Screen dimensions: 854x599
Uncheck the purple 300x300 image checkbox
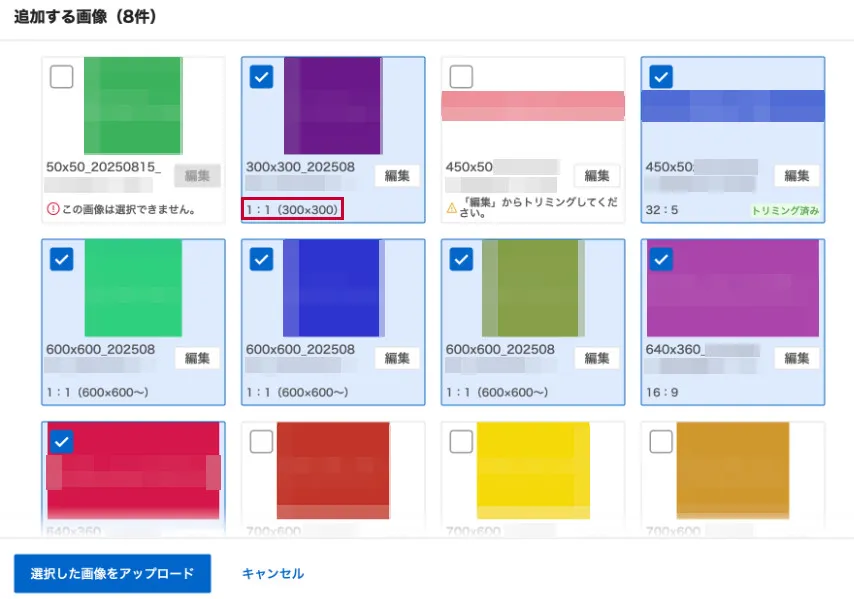pyautogui.click(x=261, y=77)
